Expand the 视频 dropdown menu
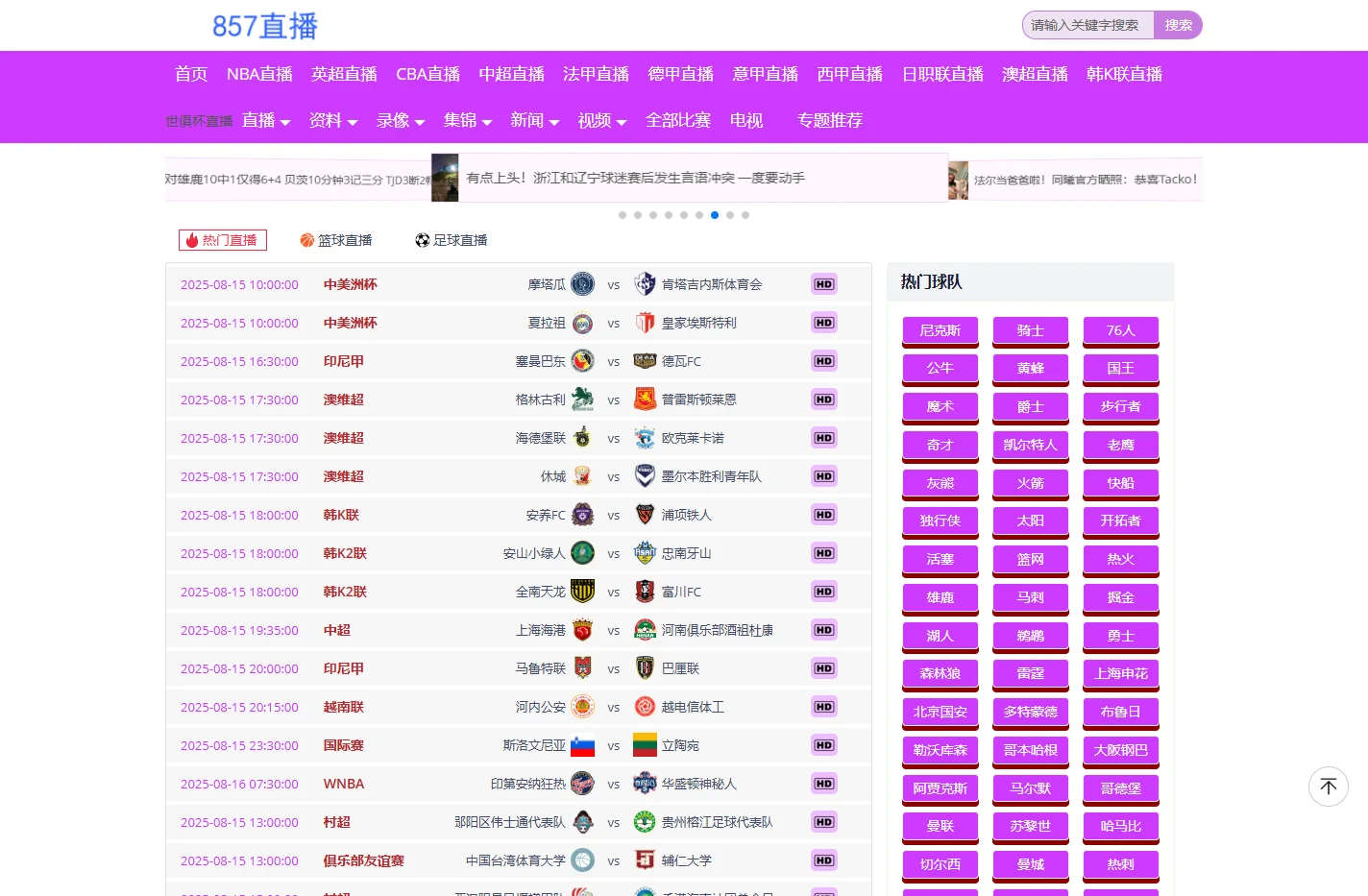 (602, 120)
